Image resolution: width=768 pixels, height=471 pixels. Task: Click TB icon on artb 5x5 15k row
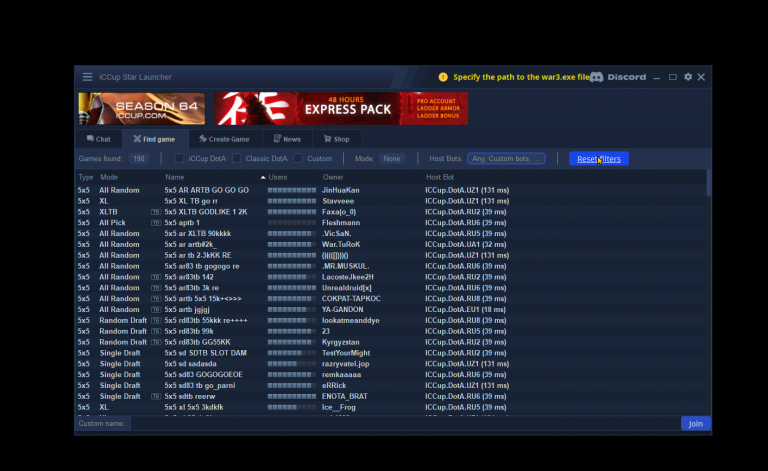point(156,299)
